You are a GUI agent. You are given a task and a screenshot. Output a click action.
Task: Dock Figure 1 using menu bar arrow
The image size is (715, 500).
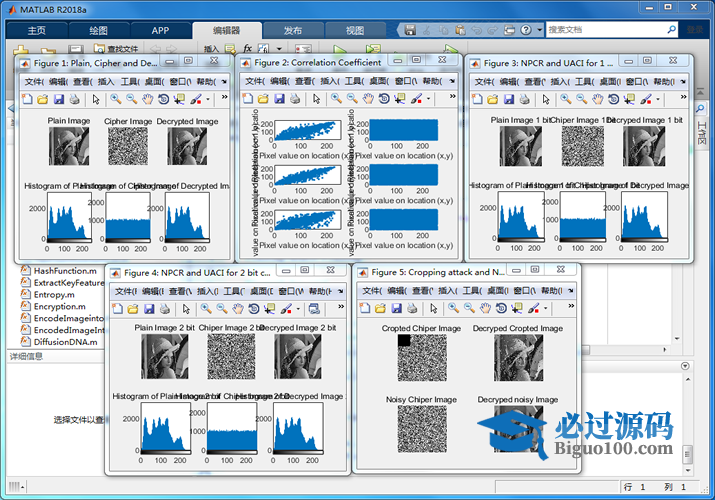[224, 82]
